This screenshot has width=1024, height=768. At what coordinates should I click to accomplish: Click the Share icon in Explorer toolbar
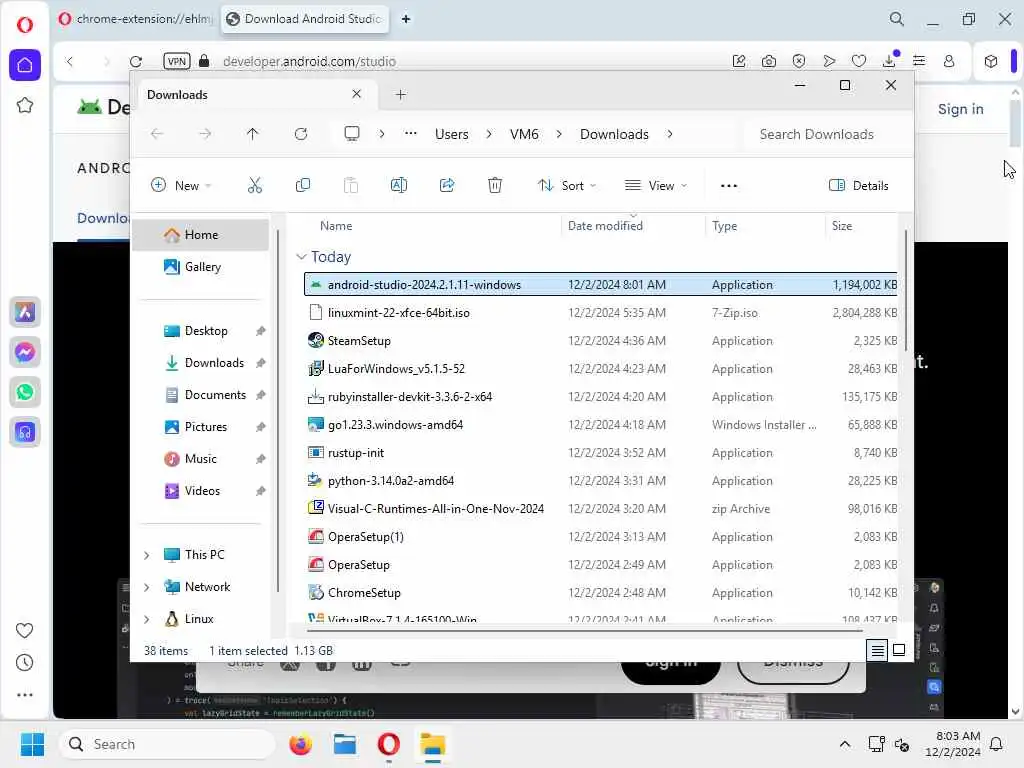[447, 185]
